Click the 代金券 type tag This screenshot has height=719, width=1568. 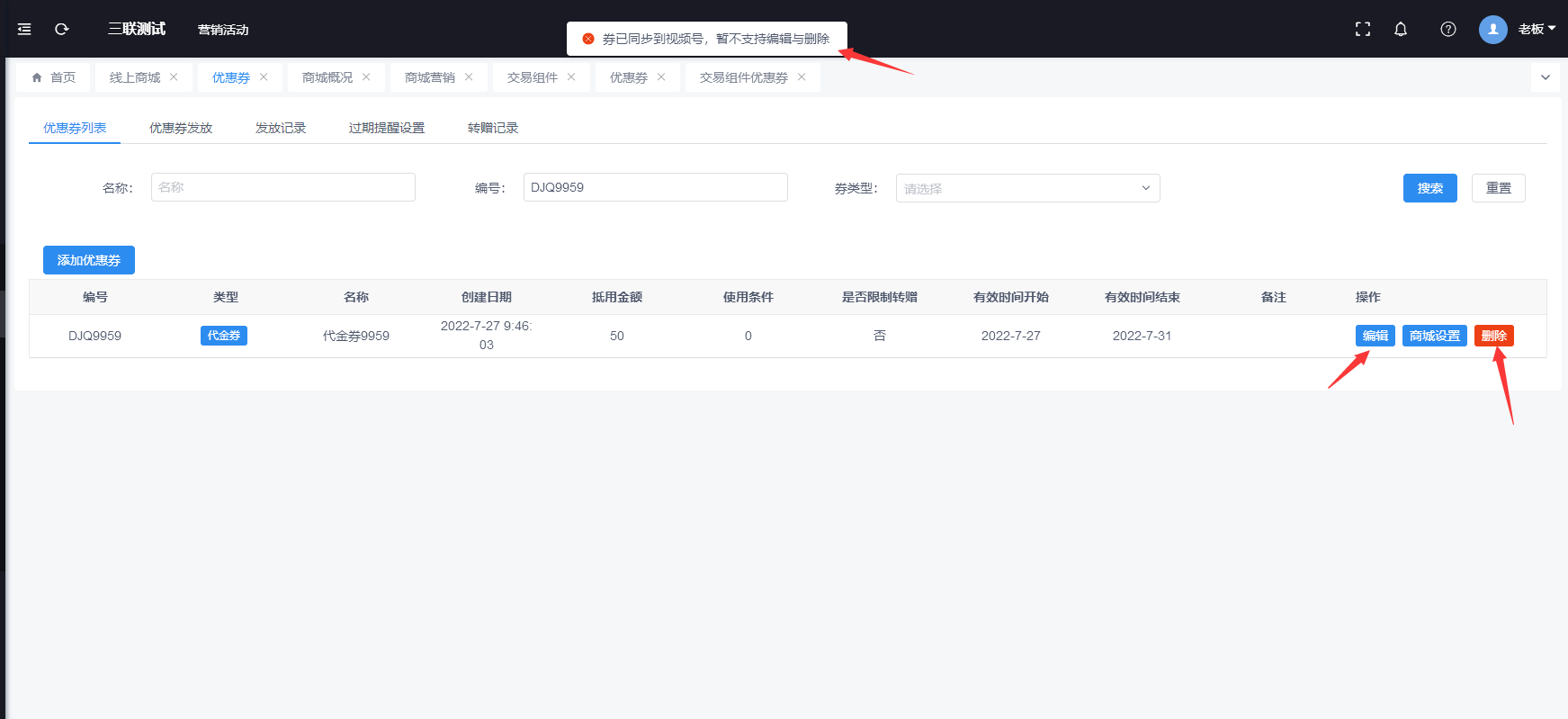[x=224, y=336]
